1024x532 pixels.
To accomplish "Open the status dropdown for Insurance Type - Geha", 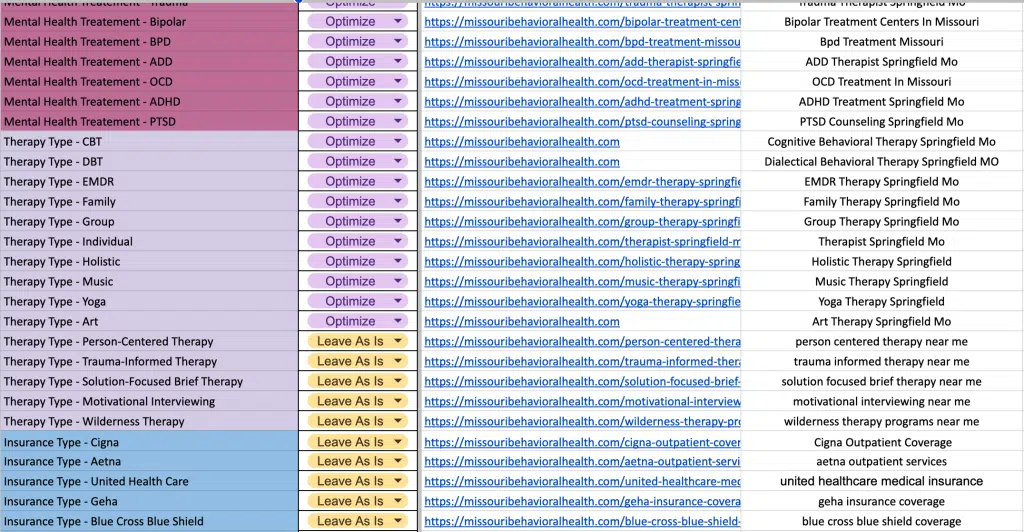I will click(x=399, y=502).
